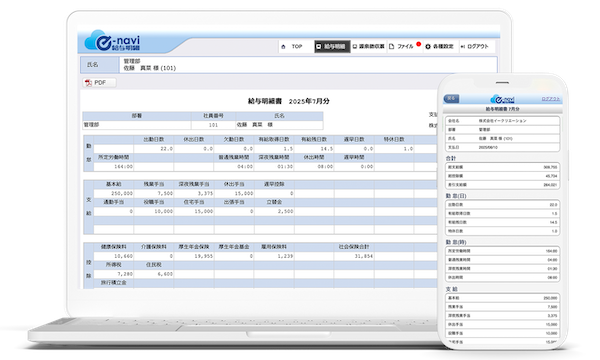Click the 08:00 cell under 休出時間 on the laptop

click(x=314, y=167)
